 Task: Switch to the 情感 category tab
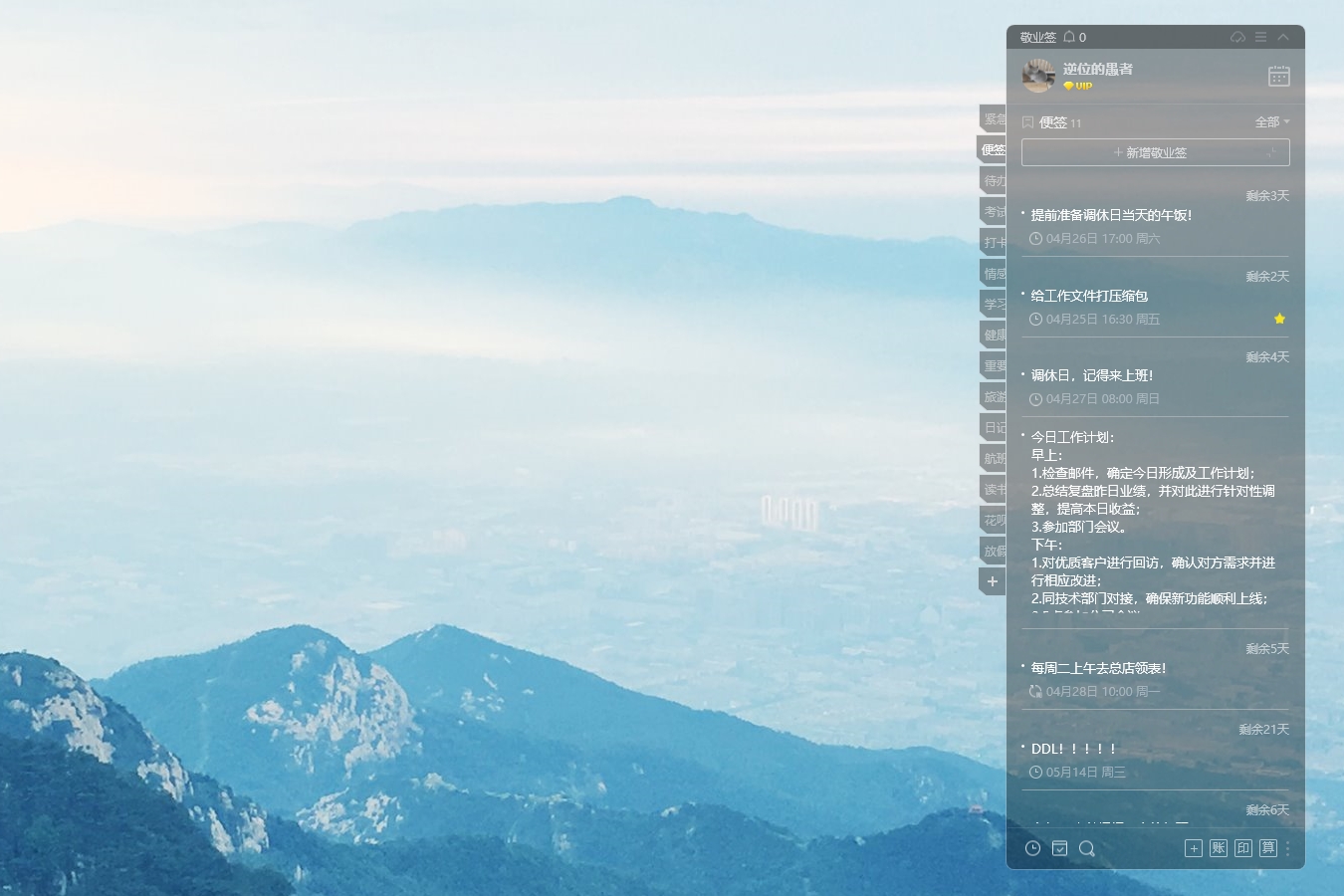[993, 274]
